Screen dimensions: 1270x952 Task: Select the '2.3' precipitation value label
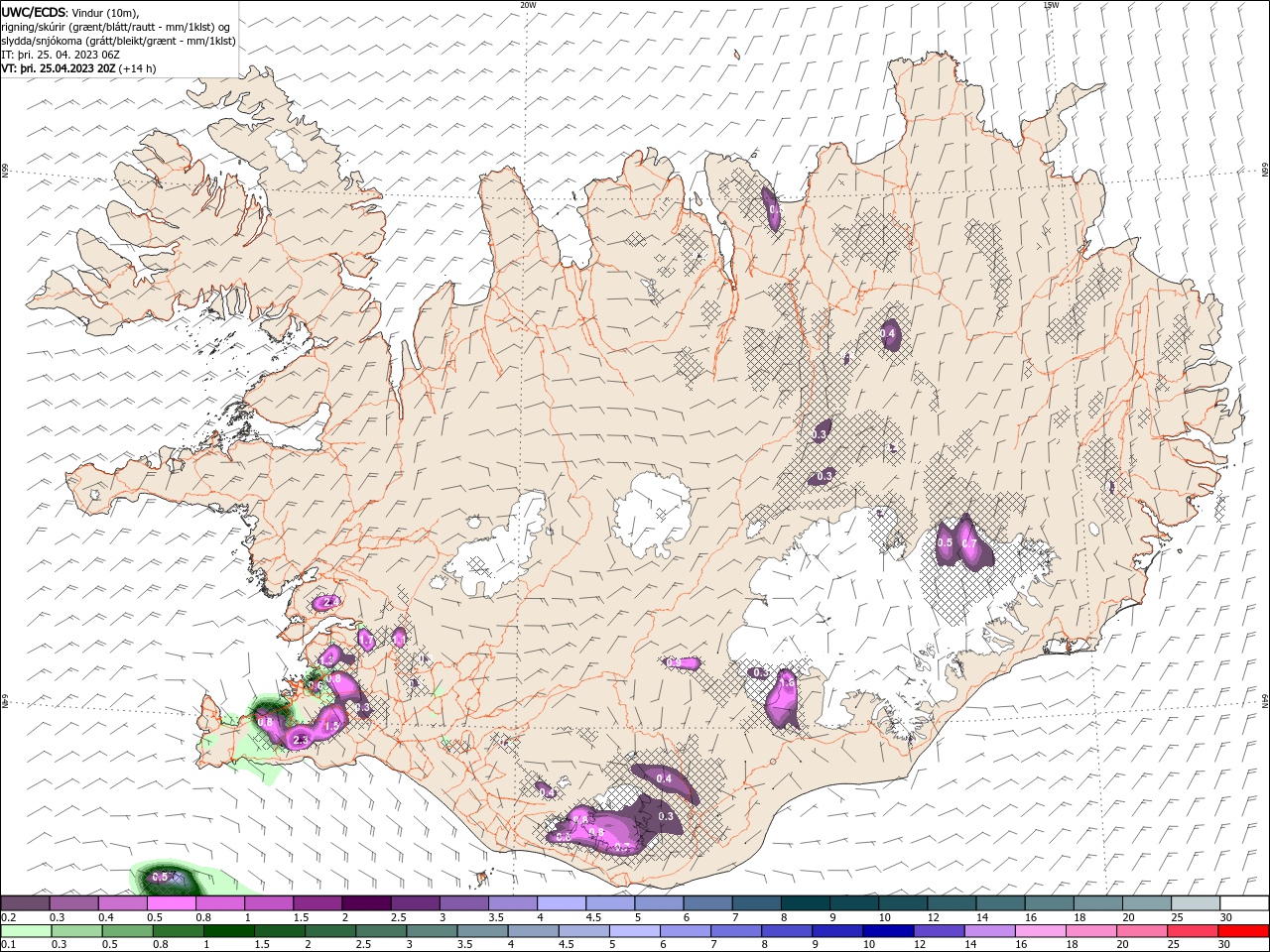302,740
